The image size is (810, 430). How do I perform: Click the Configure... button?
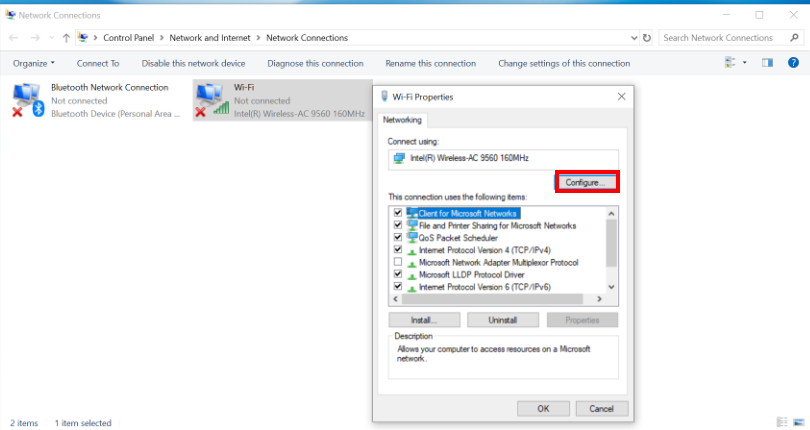(x=586, y=182)
